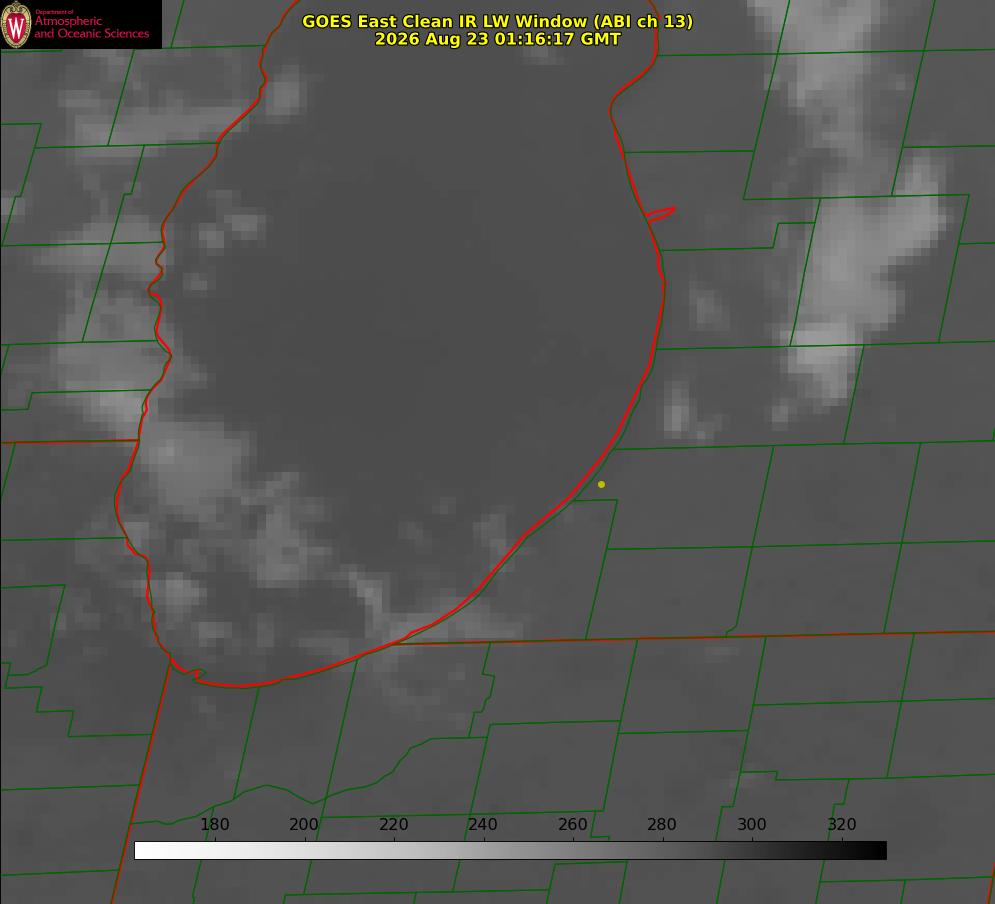Click the GOES East Clean IR title
Image resolution: width=995 pixels, height=904 pixels.
click(x=498, y=22)
